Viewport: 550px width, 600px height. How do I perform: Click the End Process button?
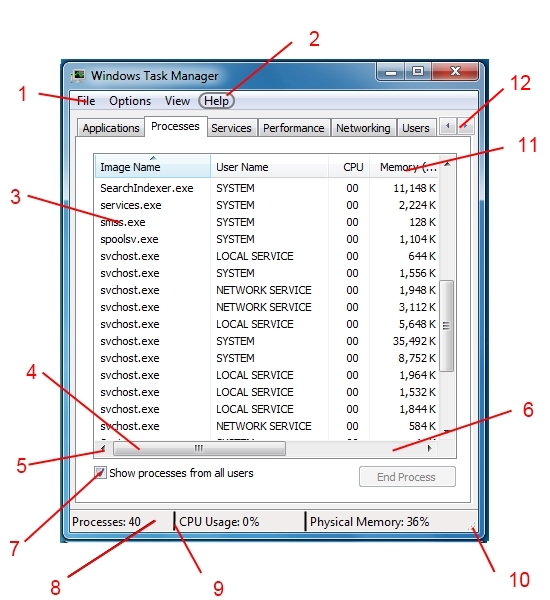tap(407, 477)
